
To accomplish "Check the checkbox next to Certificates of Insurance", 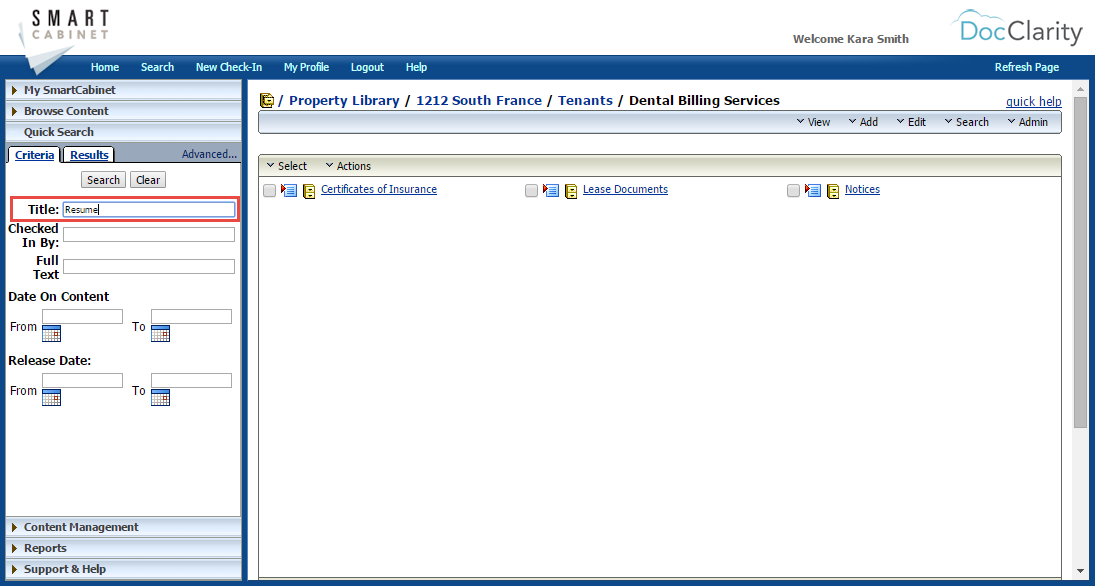I will [269, 189].
